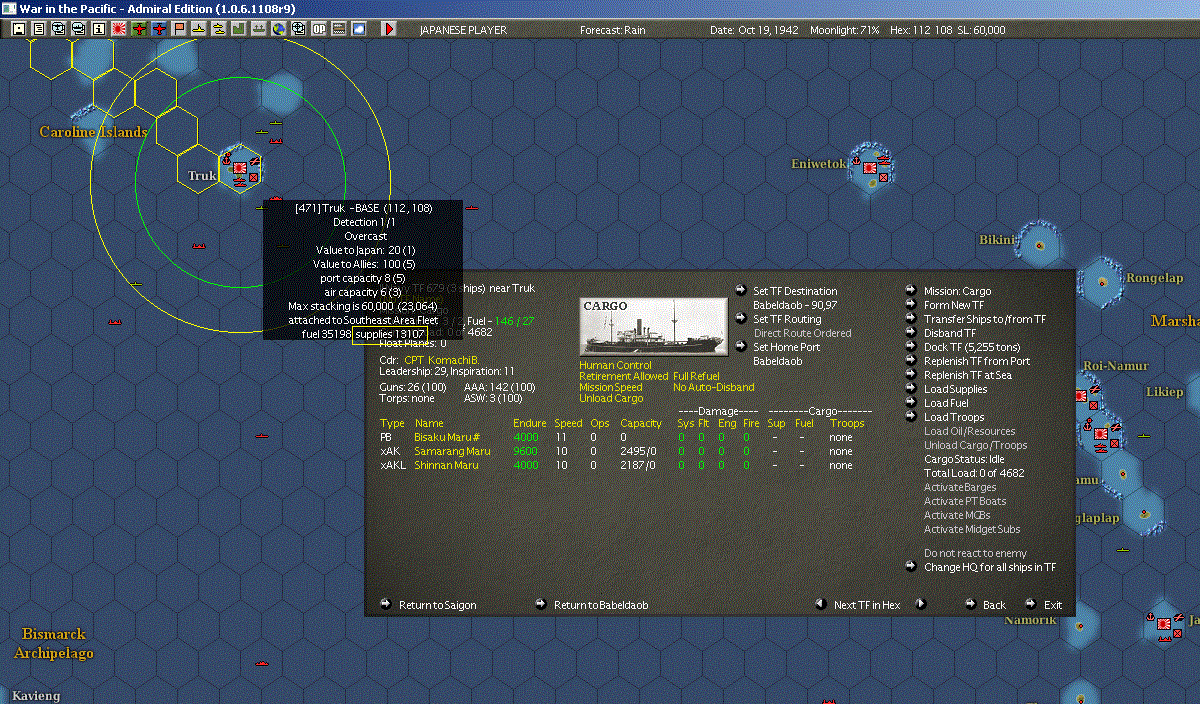Click the red plane on green icon

tap(138, 29)
